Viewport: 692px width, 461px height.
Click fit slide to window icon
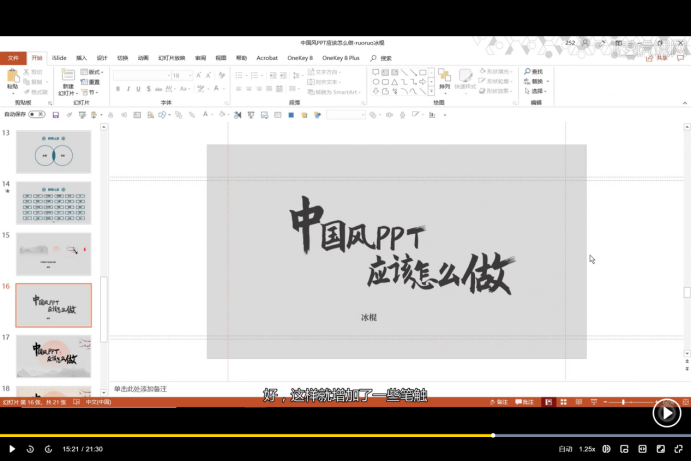[686, 402]
